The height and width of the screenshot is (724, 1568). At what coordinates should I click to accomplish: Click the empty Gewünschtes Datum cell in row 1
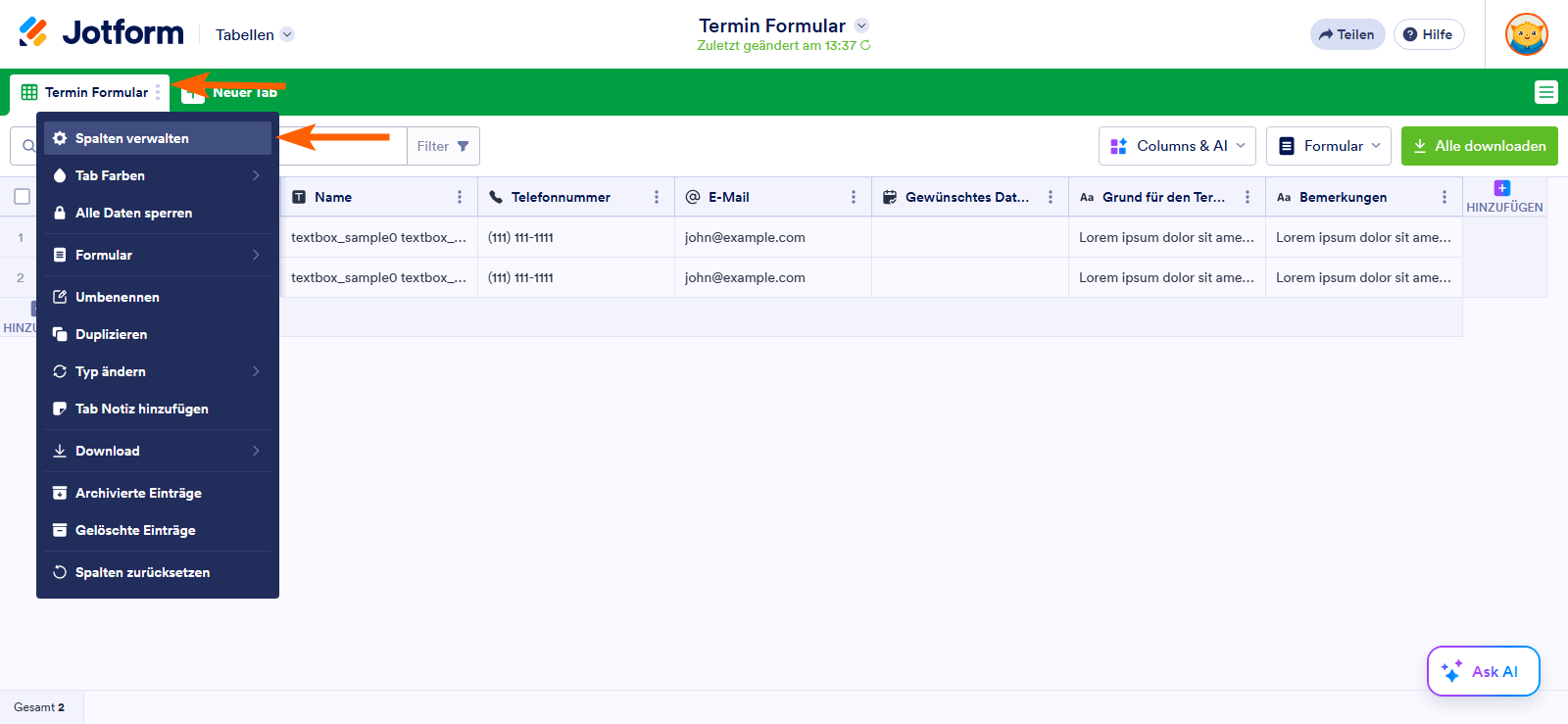pos(970,237)
